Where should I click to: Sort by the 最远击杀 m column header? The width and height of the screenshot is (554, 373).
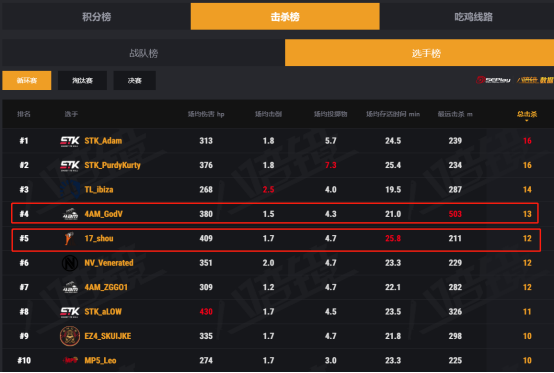pyautogui.click(x=455, y=114)
